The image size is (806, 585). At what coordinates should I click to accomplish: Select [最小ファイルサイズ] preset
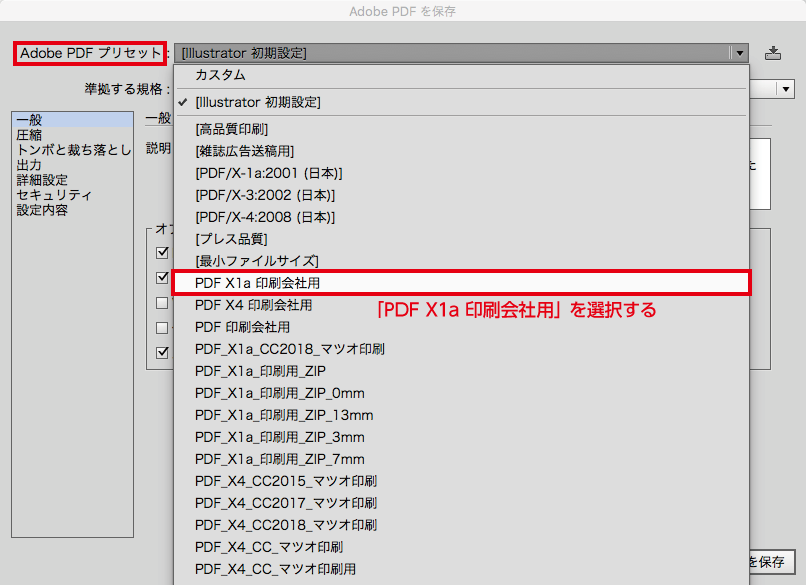[x=461, y=261]
